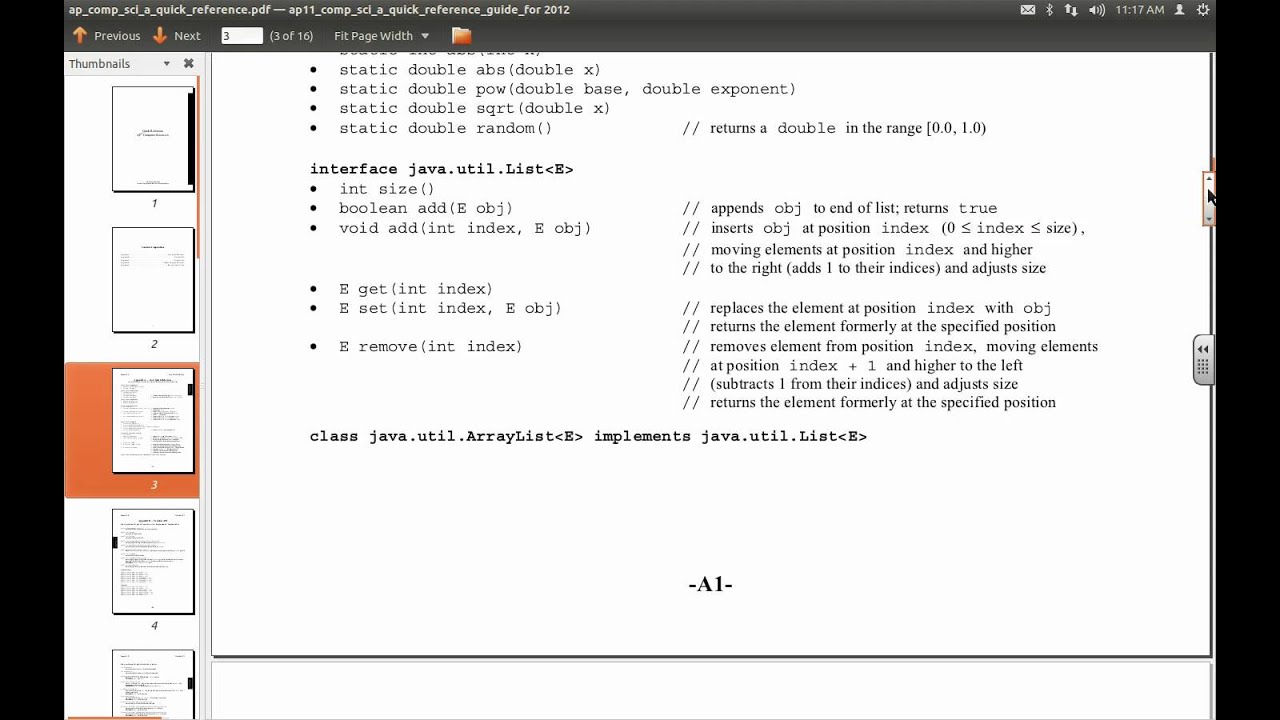The image size is (1280, 720).
Task: Open the network connections indicator
Action: coord(1072,10)
